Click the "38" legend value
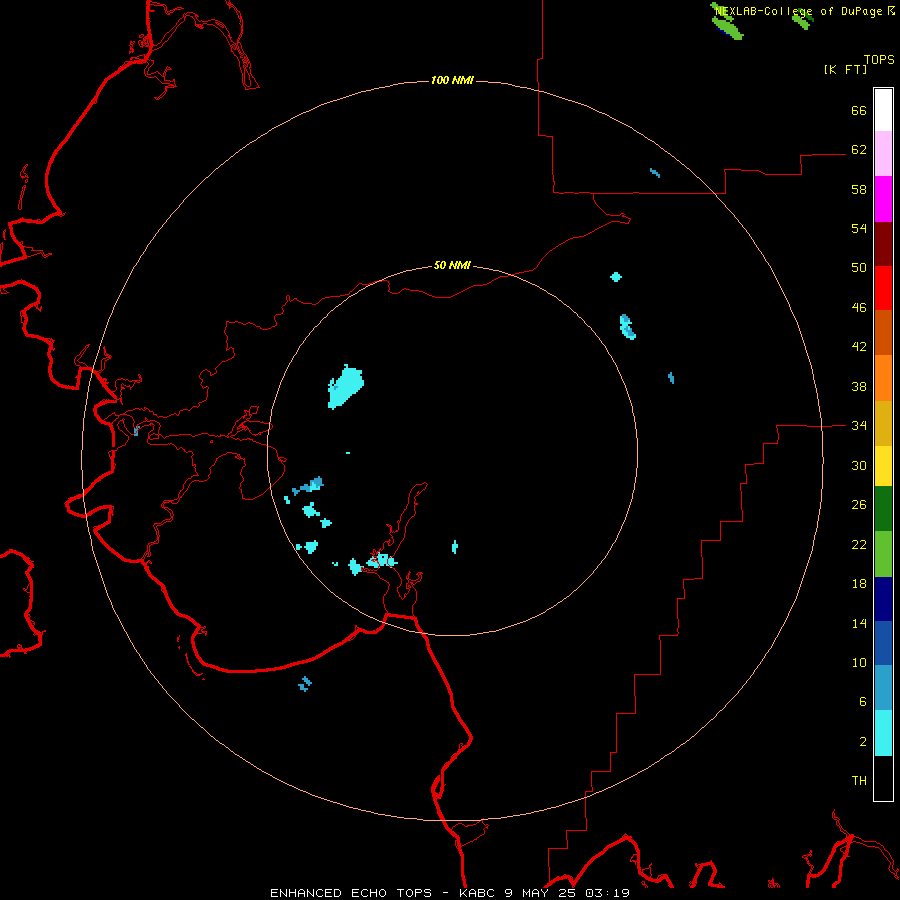 tap(859, 386)
